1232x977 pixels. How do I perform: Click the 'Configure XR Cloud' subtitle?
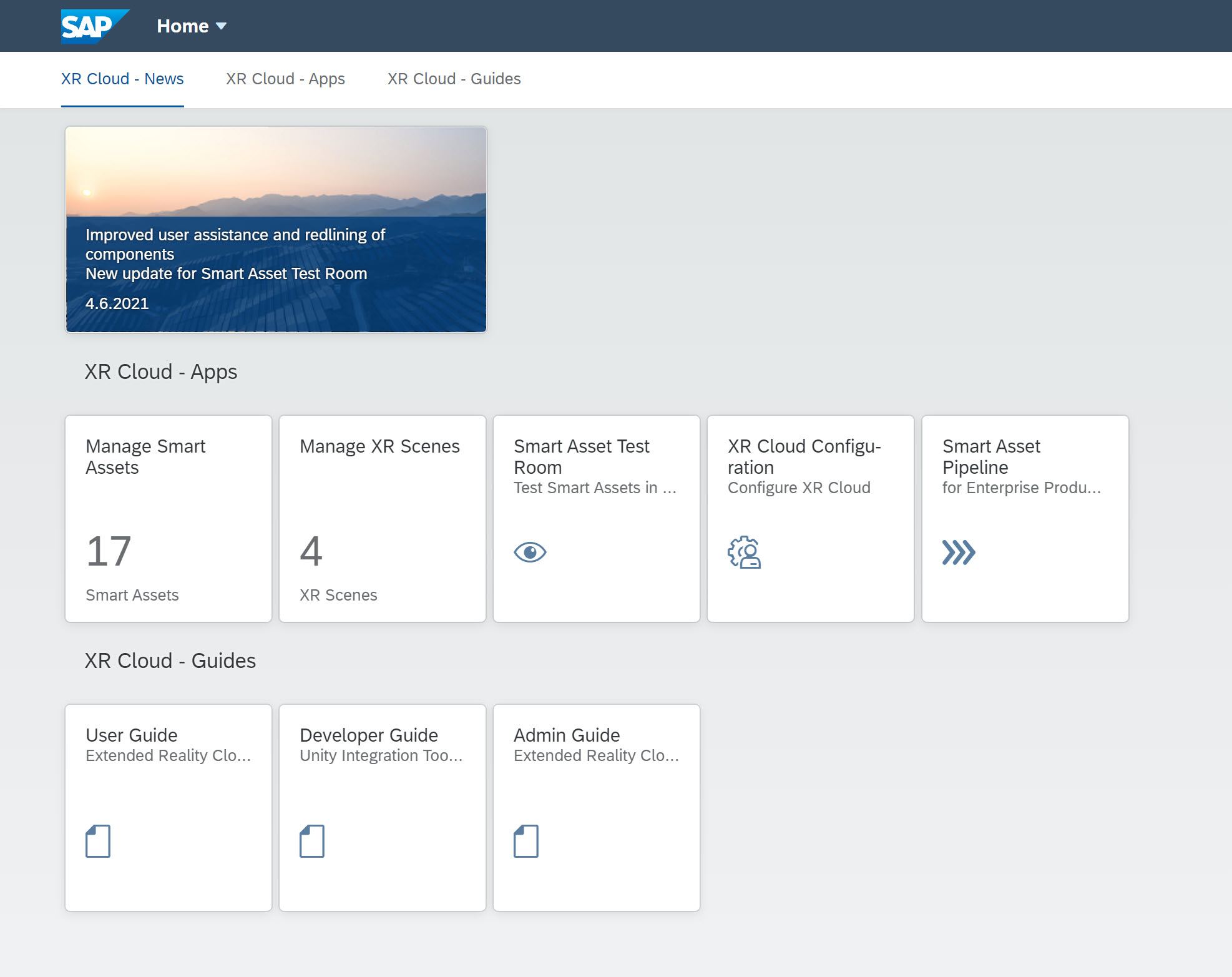799,488
